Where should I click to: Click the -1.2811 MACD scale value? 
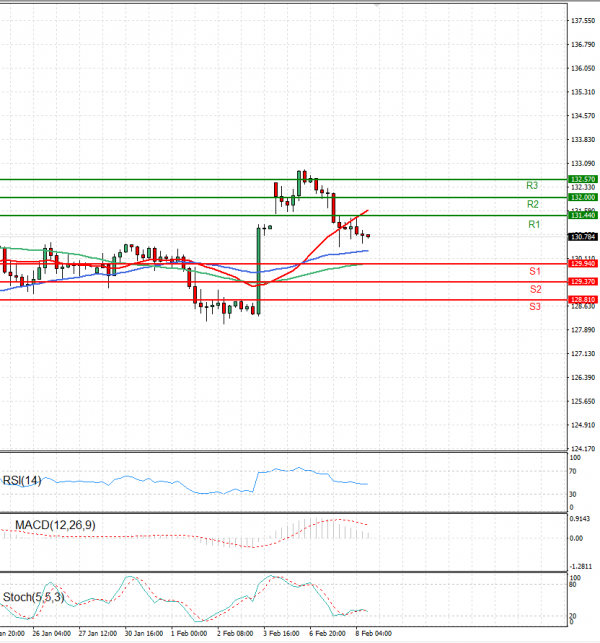point(581,566)
